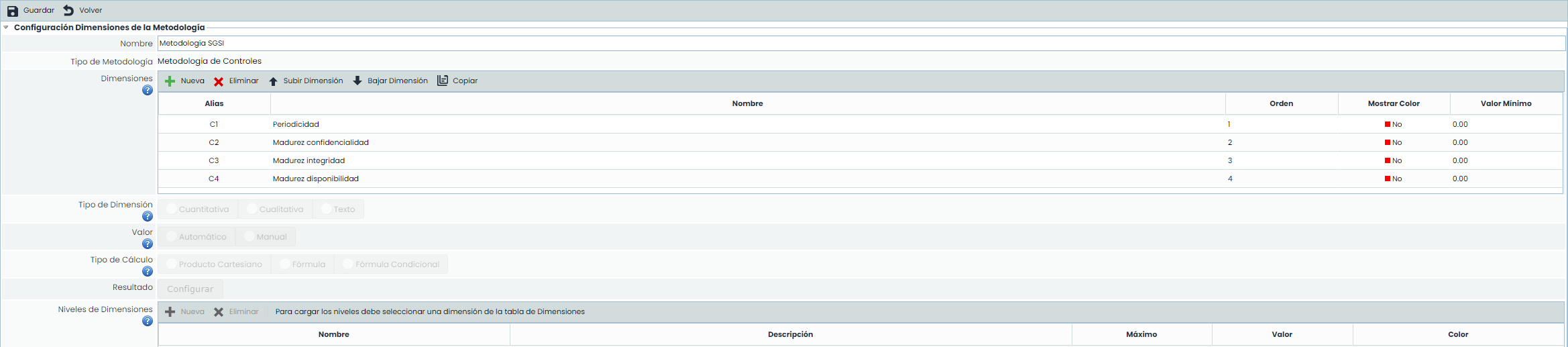
Task: Add a new dimension with Nueva
Action: click(x=170, y=81)
